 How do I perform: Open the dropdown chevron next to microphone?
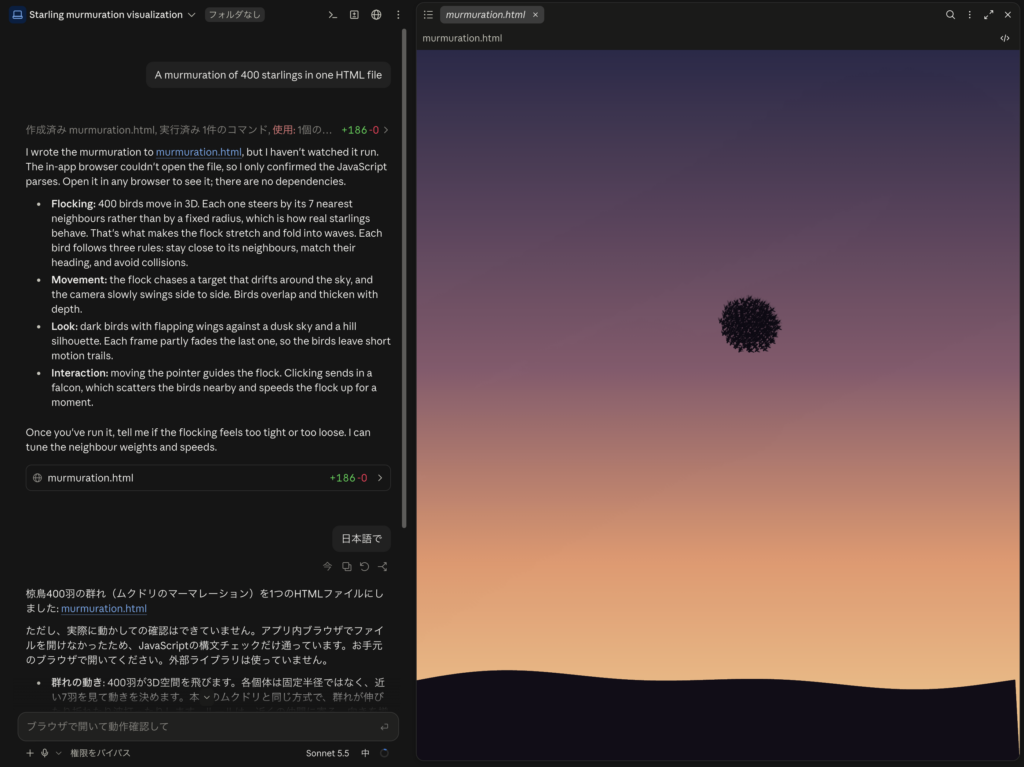[58, 753]
